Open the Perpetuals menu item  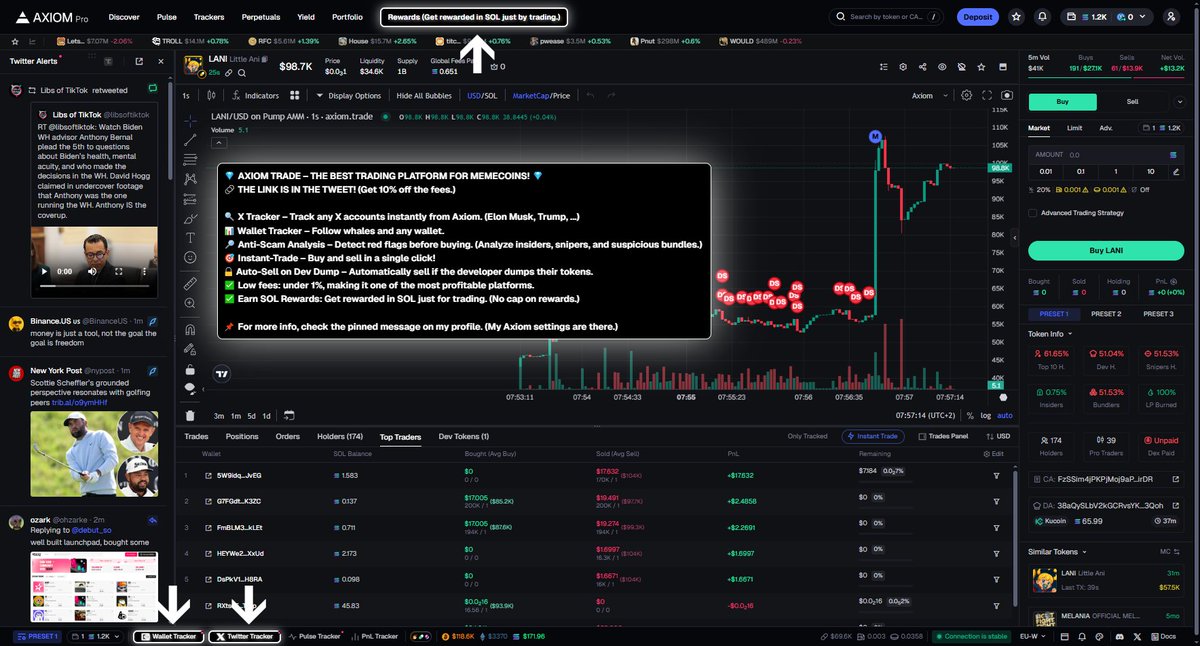click(x=262, y=17)
